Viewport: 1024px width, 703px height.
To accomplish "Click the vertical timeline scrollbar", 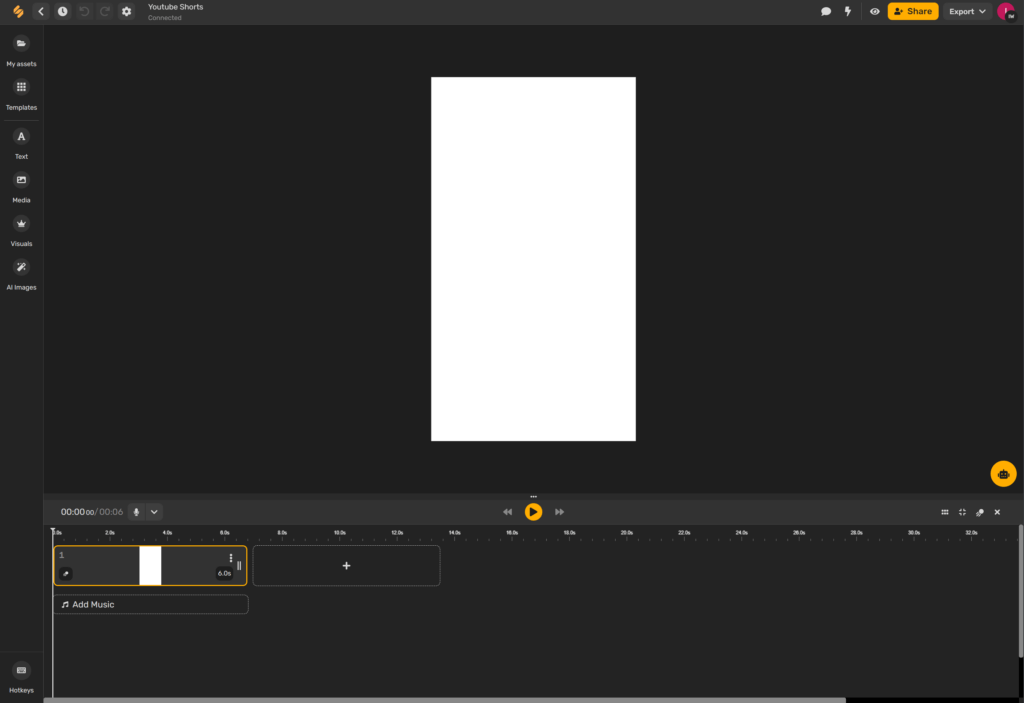I will [1021, 591].
